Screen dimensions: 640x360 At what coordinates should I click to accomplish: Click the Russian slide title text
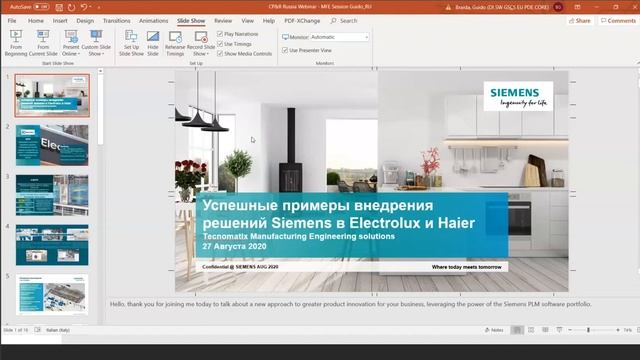[x=338, y=214]
